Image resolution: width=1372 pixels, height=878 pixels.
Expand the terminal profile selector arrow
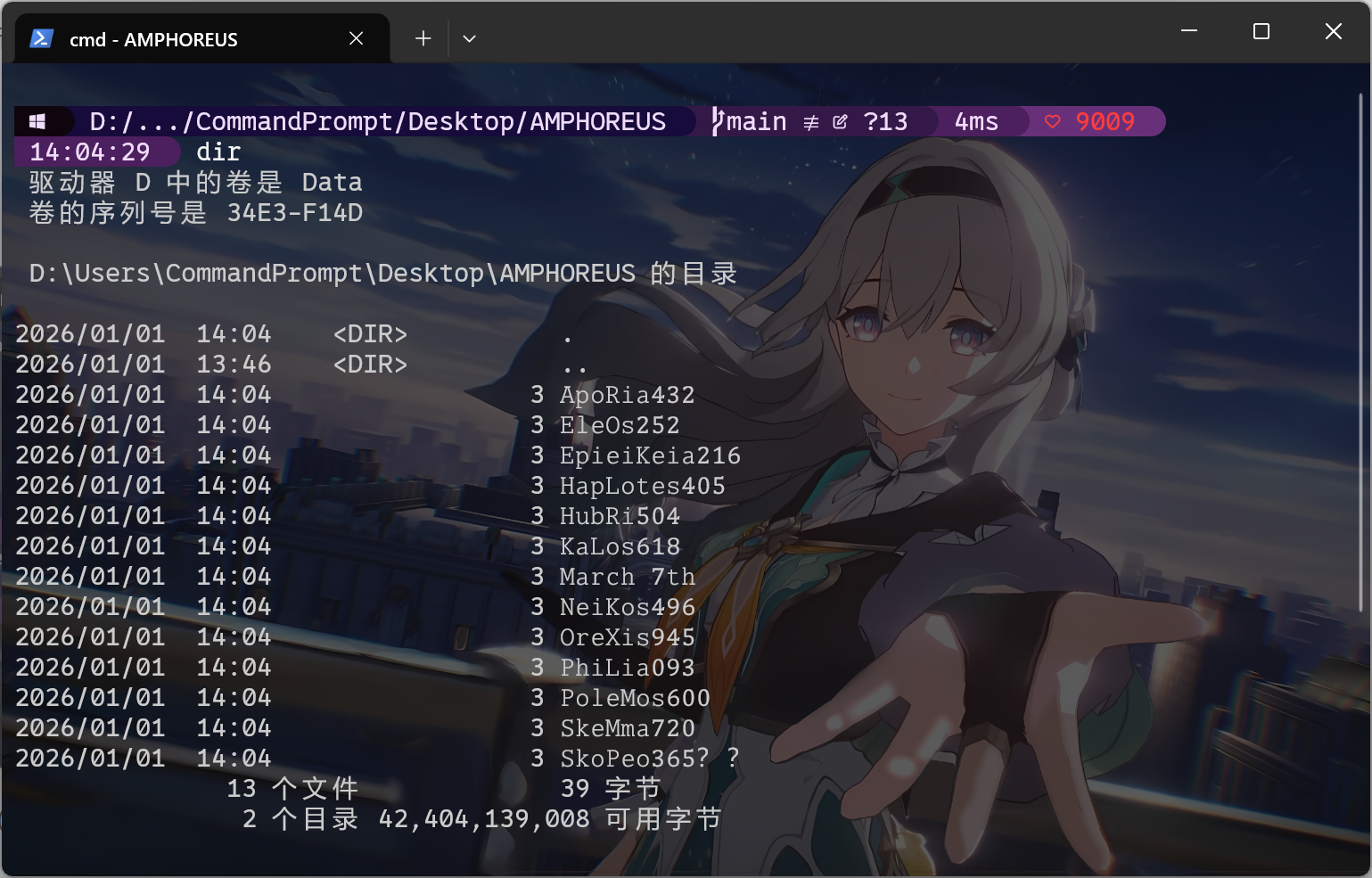pos(470,38)
